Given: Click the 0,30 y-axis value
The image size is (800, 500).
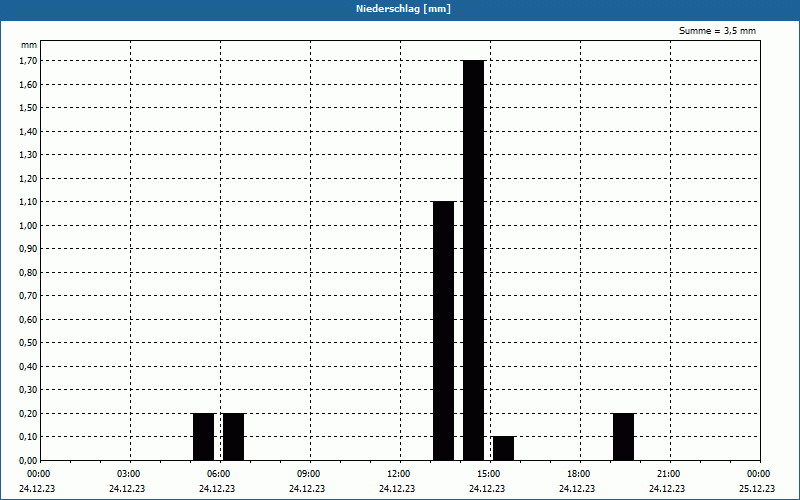Looking at the screenshot, I should 28,390.
